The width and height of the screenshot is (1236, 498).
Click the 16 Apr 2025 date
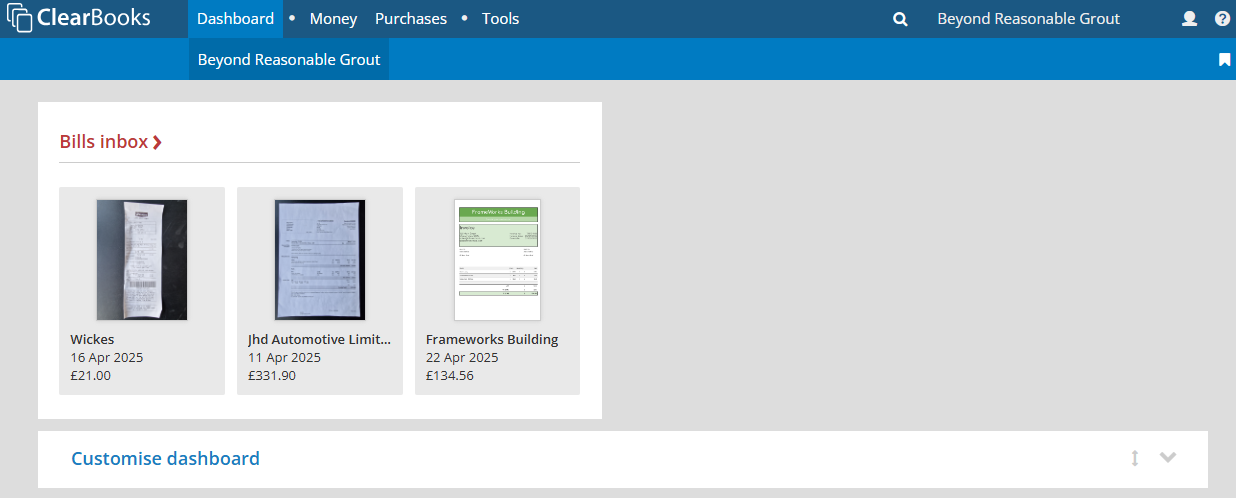pyautogui.click(x=107, y=357)
